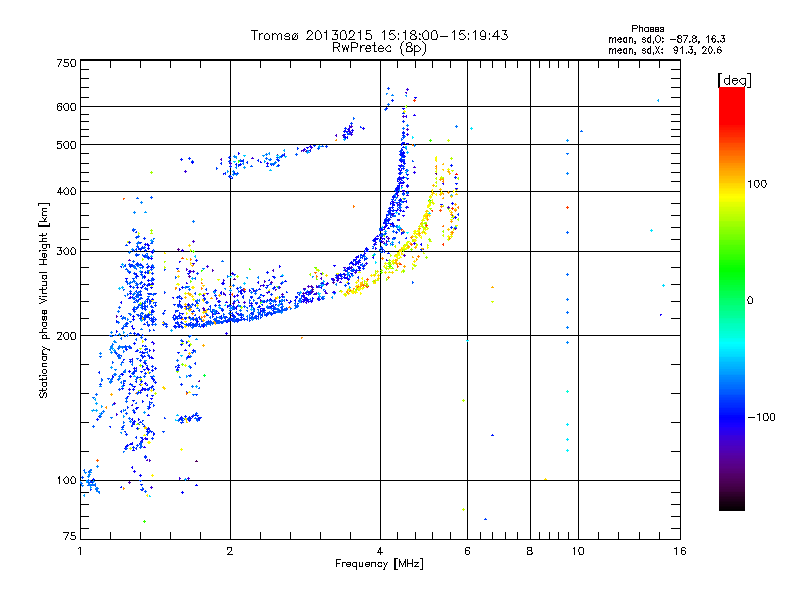
Task: Click the x-axis tick label '6'
Action: pos(467,551)
